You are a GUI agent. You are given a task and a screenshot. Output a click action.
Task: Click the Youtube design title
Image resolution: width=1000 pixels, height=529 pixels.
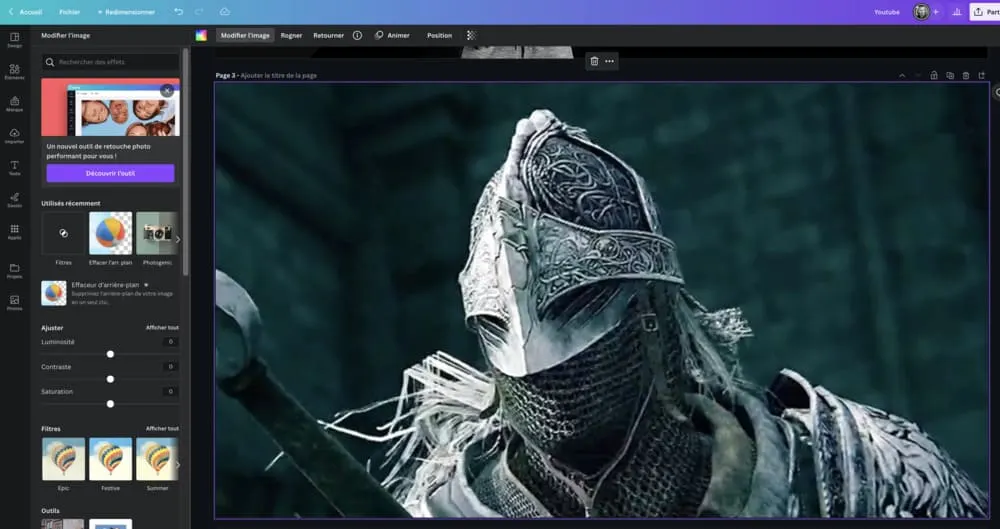tap(886, 12)
